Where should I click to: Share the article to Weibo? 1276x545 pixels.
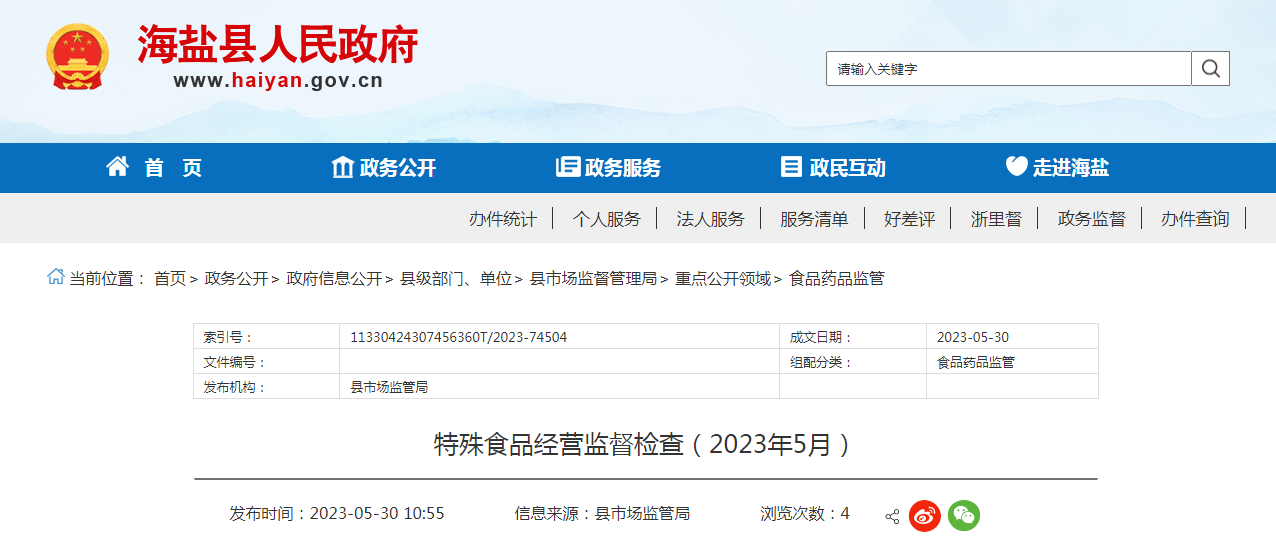925,515
